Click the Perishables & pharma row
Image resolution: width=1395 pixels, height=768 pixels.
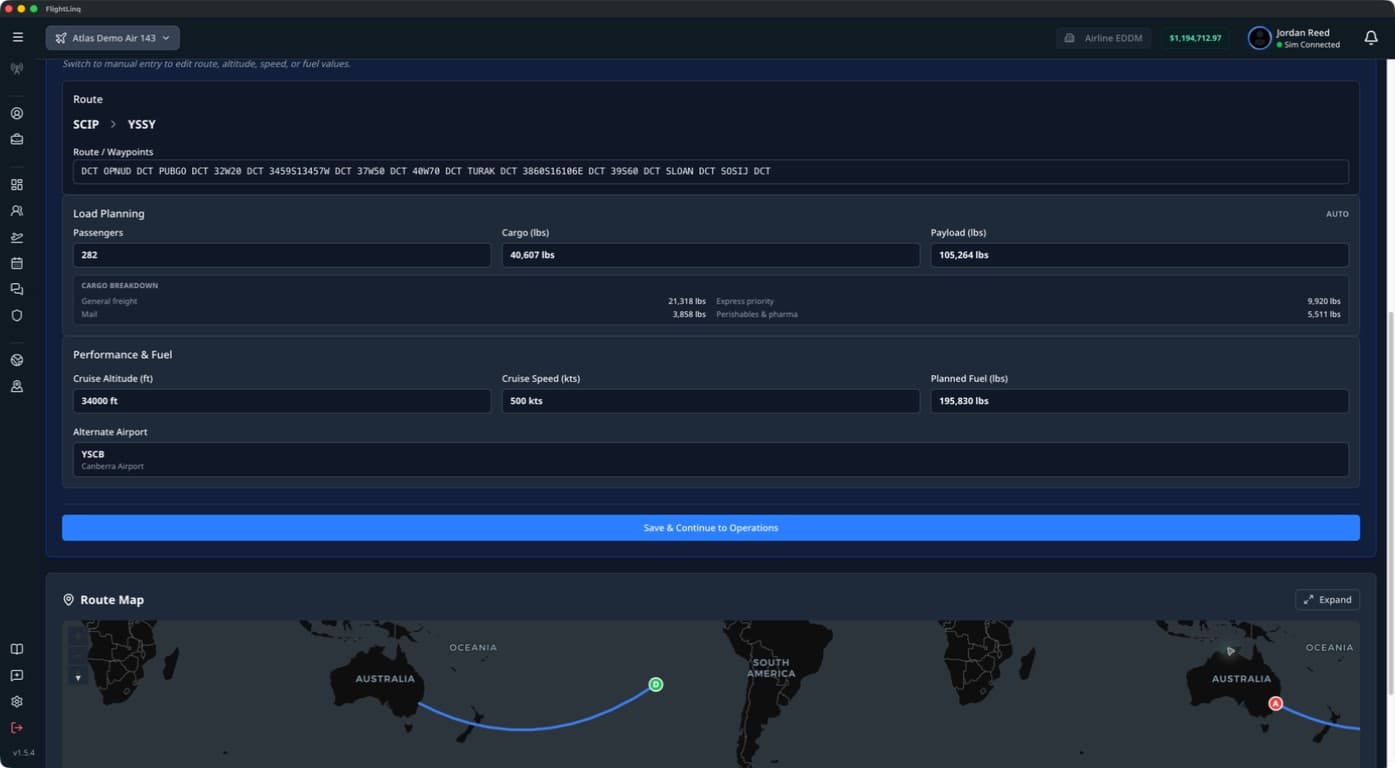click(x=1028, y=314)
